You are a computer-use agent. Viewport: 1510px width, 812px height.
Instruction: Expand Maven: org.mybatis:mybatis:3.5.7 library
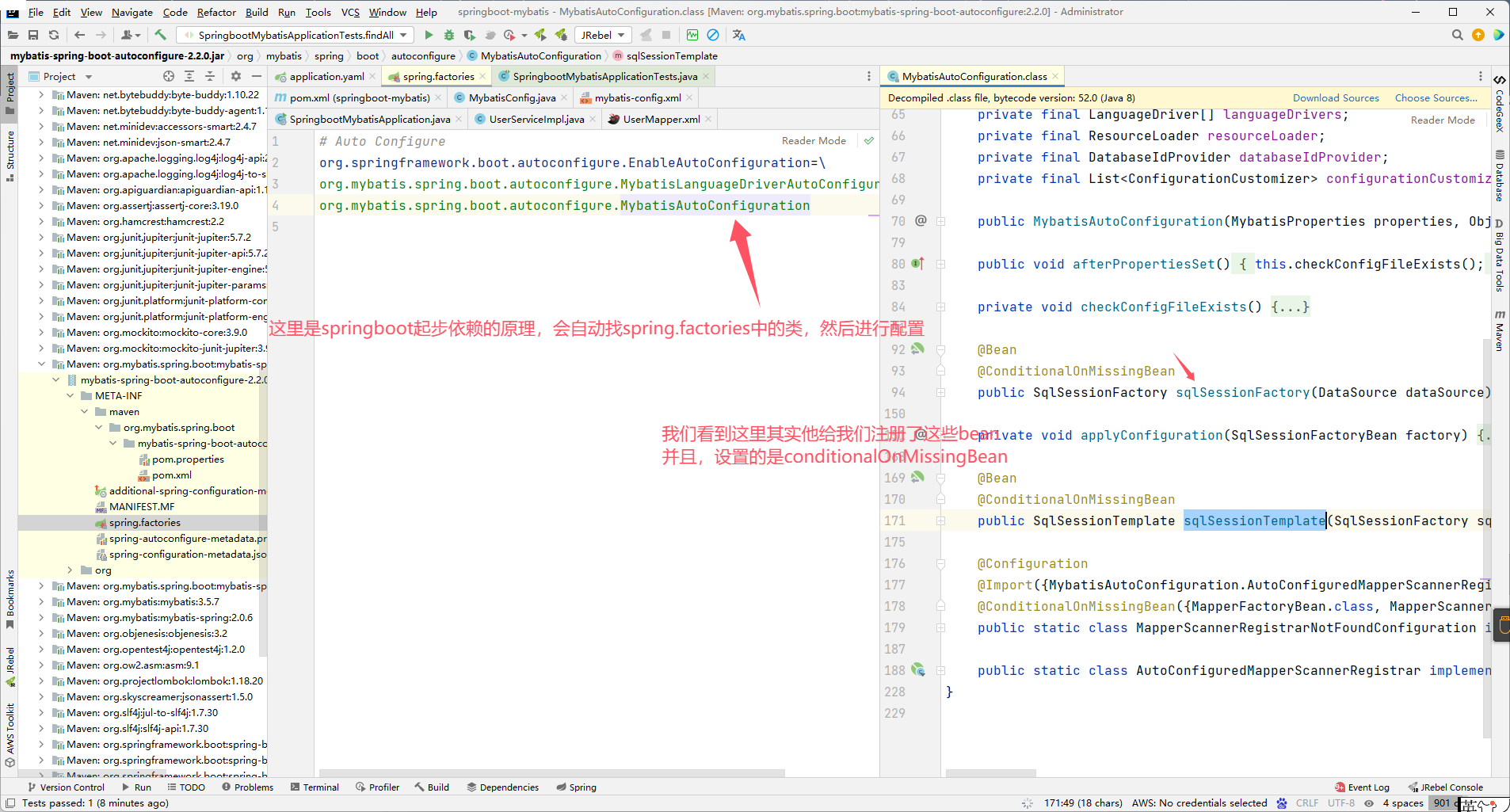point(41,601)
